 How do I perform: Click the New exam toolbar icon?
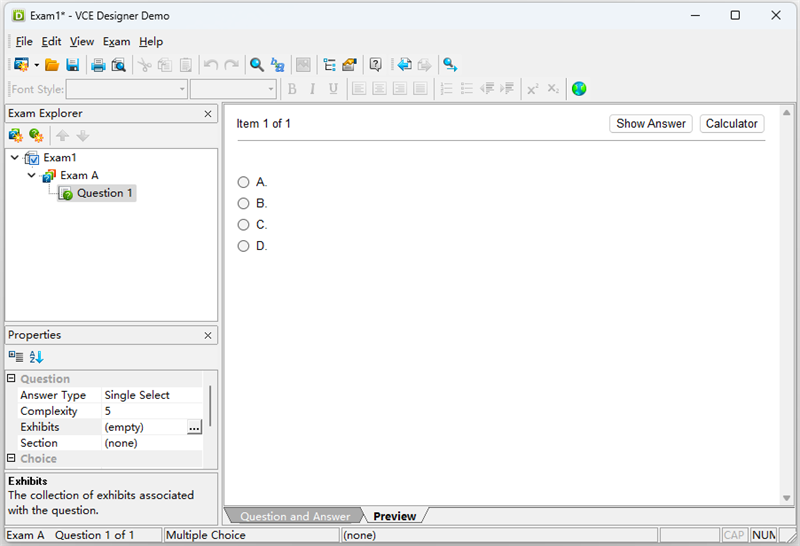click(x=21, y=65)
